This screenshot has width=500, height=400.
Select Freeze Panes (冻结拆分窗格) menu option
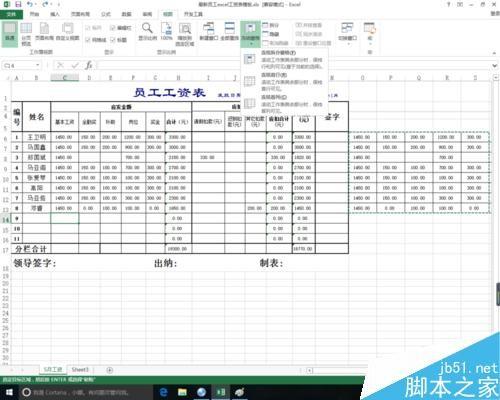(284, 60)
